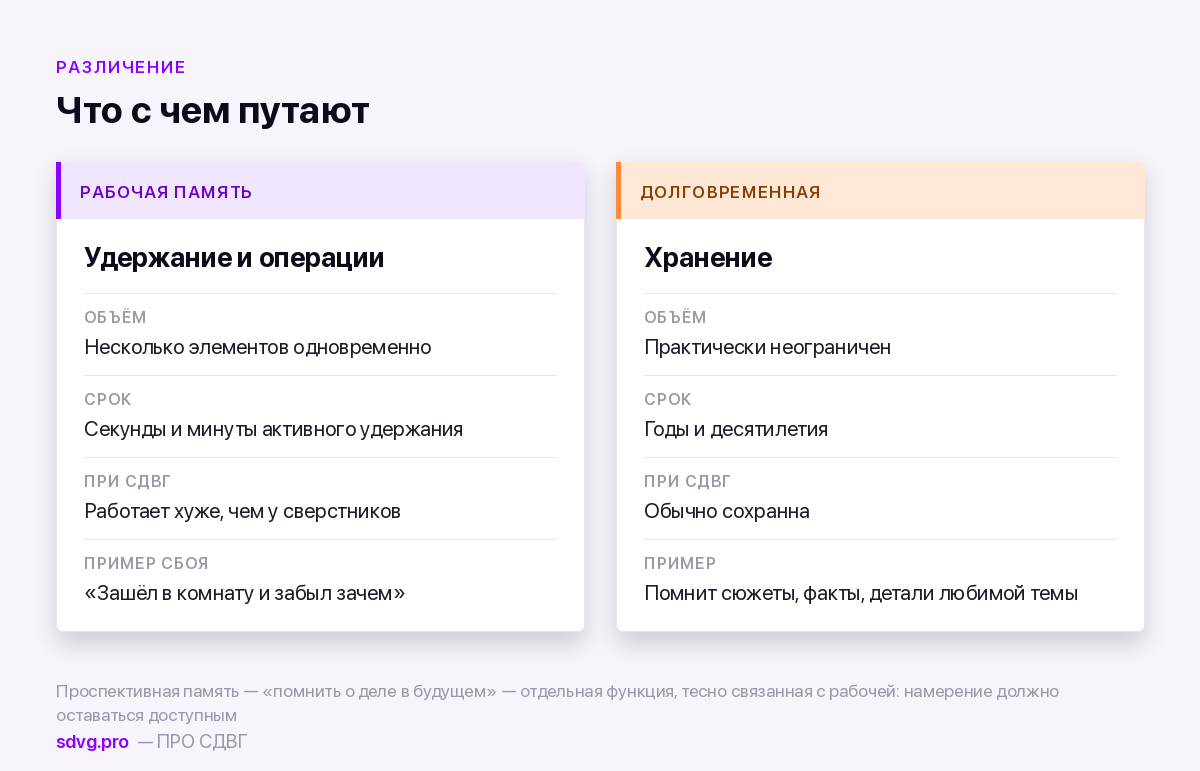Click 'ОБЪЁМ' label above 'Практически неограничен'

point(675,318)
